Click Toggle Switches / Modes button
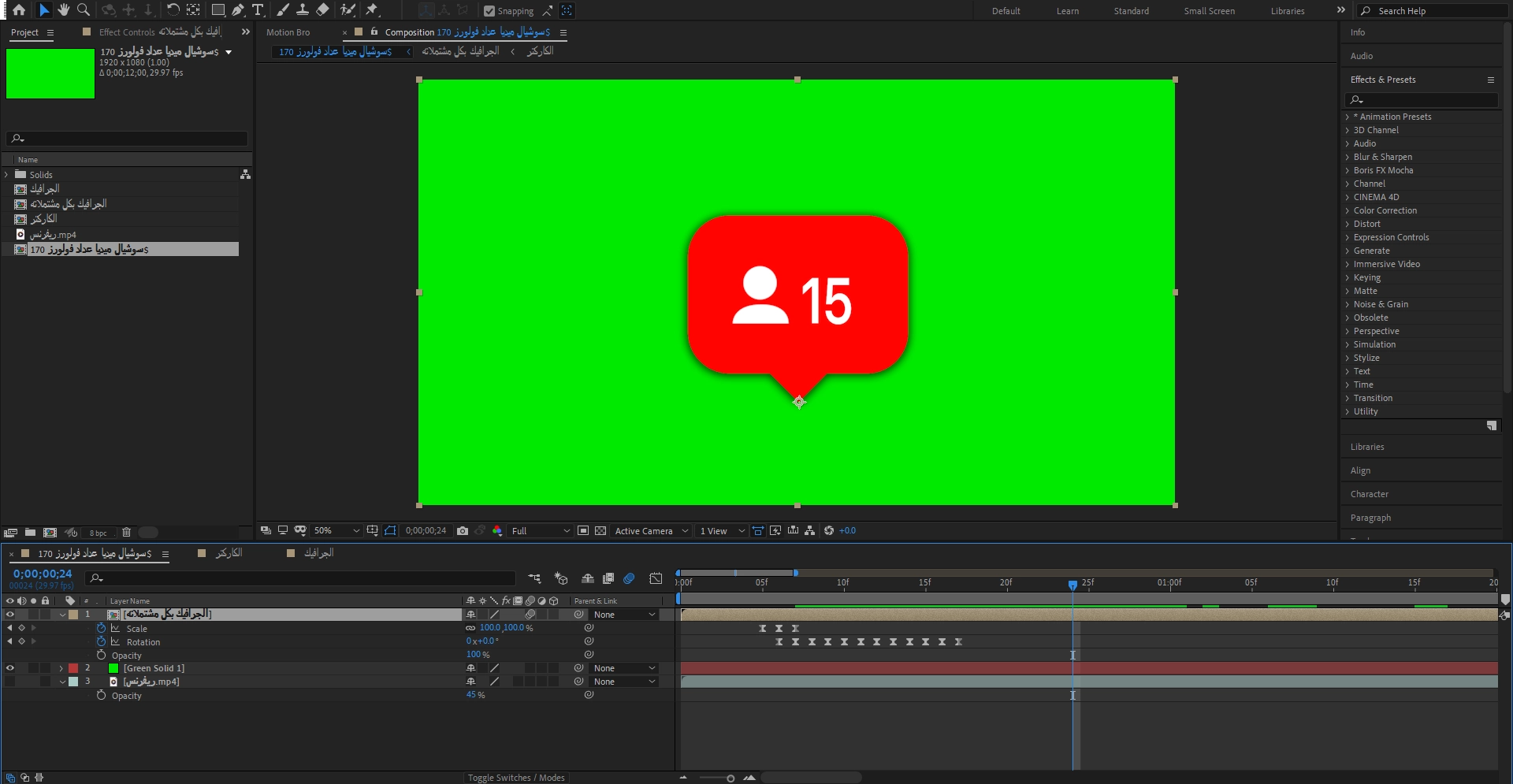This screenshot has width=1513, height=784. coord(516,778)
